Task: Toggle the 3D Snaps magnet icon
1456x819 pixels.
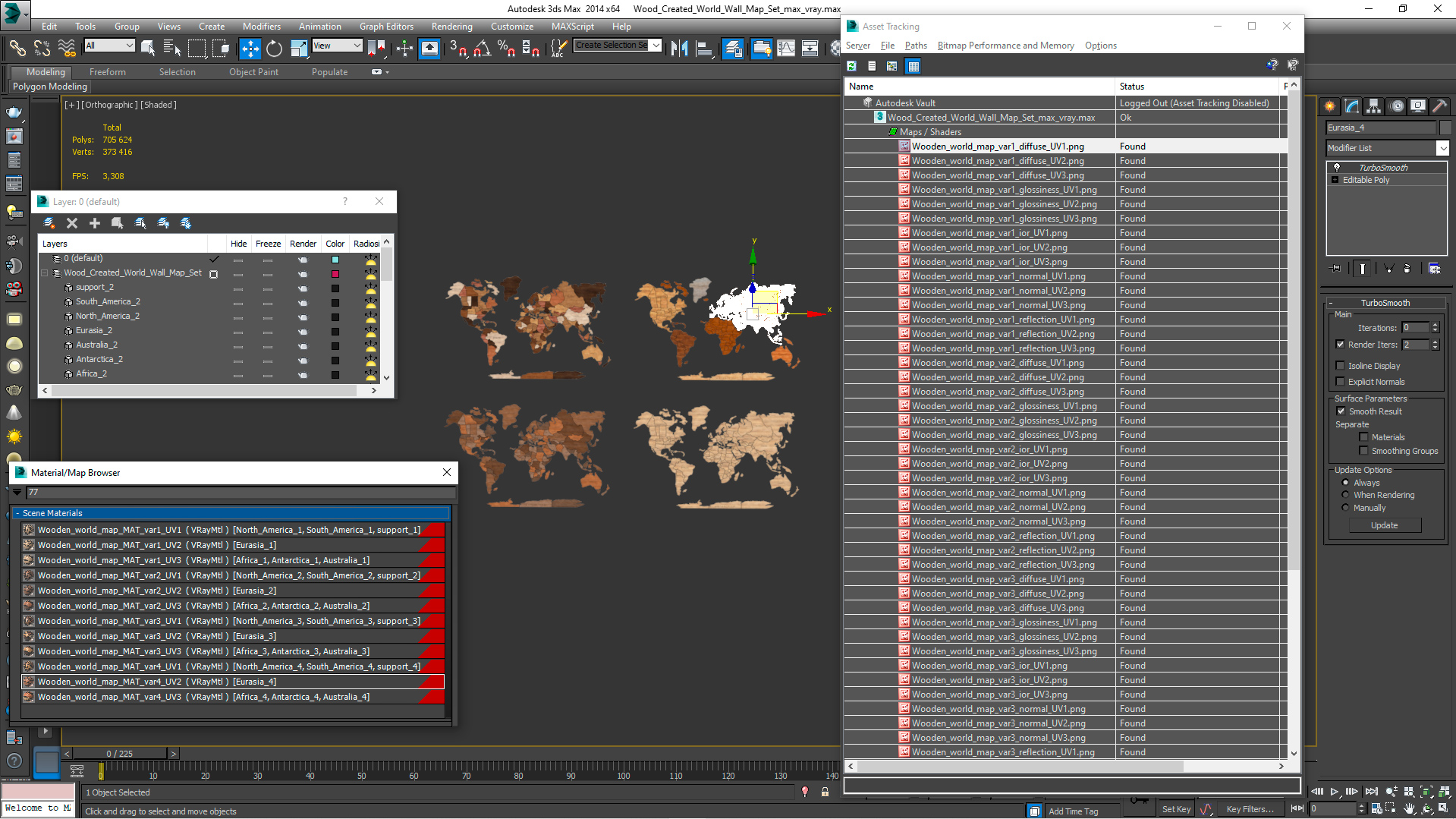Action: coord(458,49)
